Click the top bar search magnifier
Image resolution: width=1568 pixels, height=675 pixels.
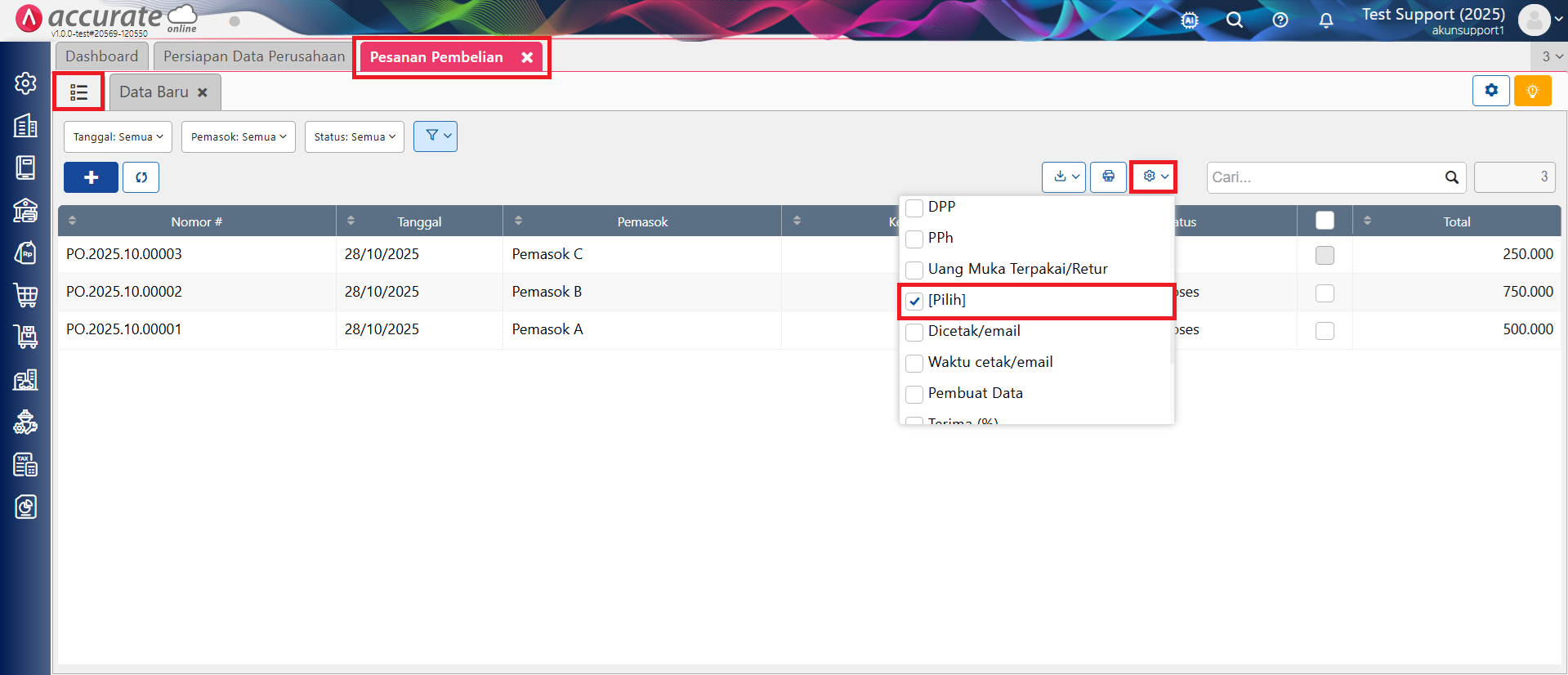point(1234,20)
